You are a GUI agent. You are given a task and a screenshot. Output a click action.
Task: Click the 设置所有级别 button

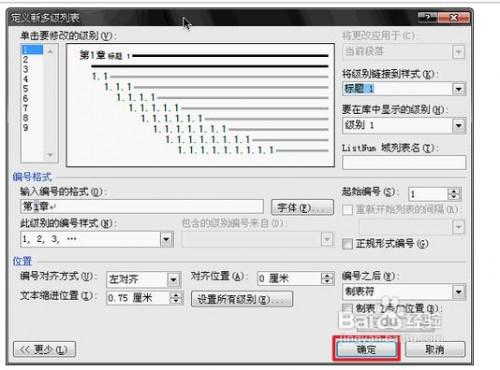click(x=242, y=299)
